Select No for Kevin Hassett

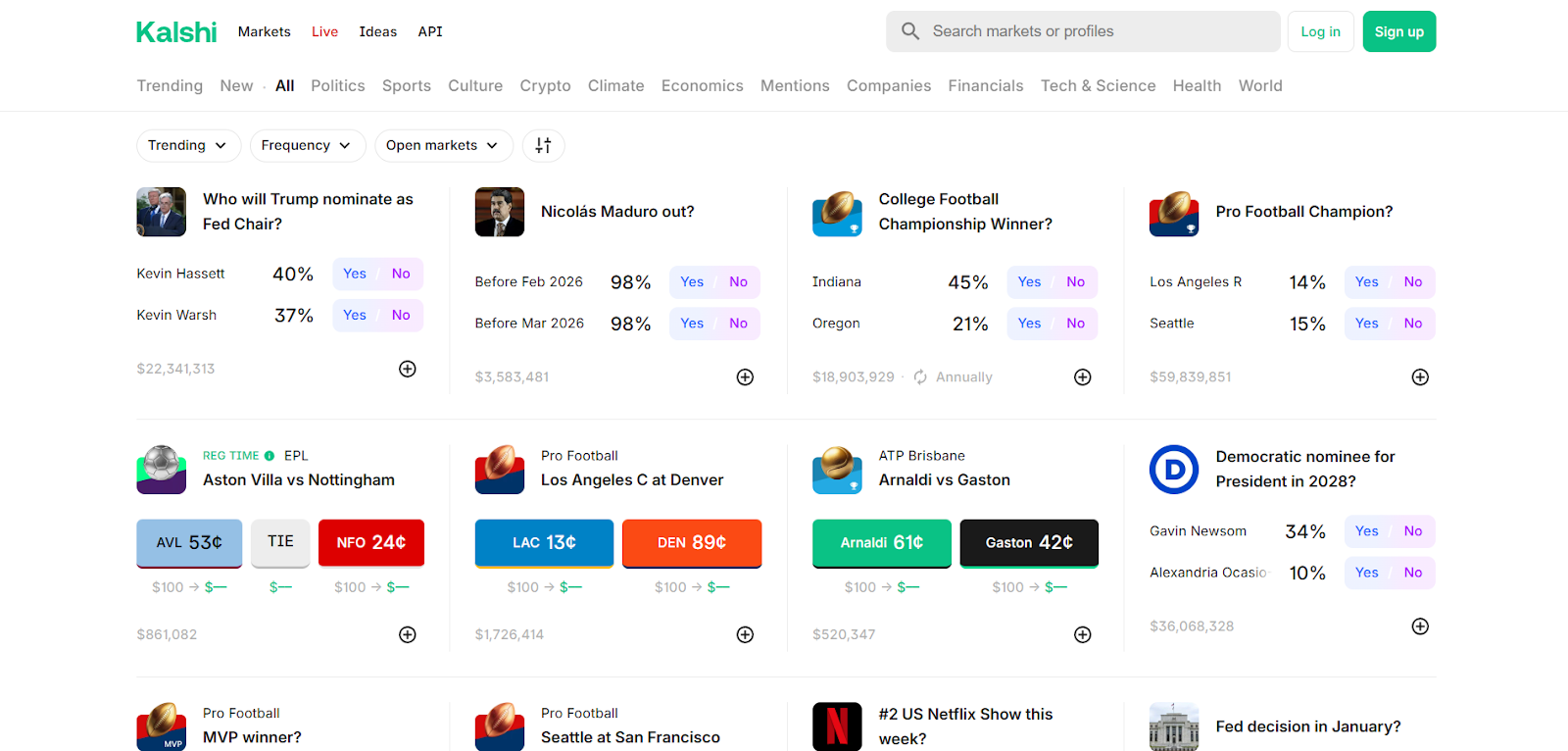[401, 274]
